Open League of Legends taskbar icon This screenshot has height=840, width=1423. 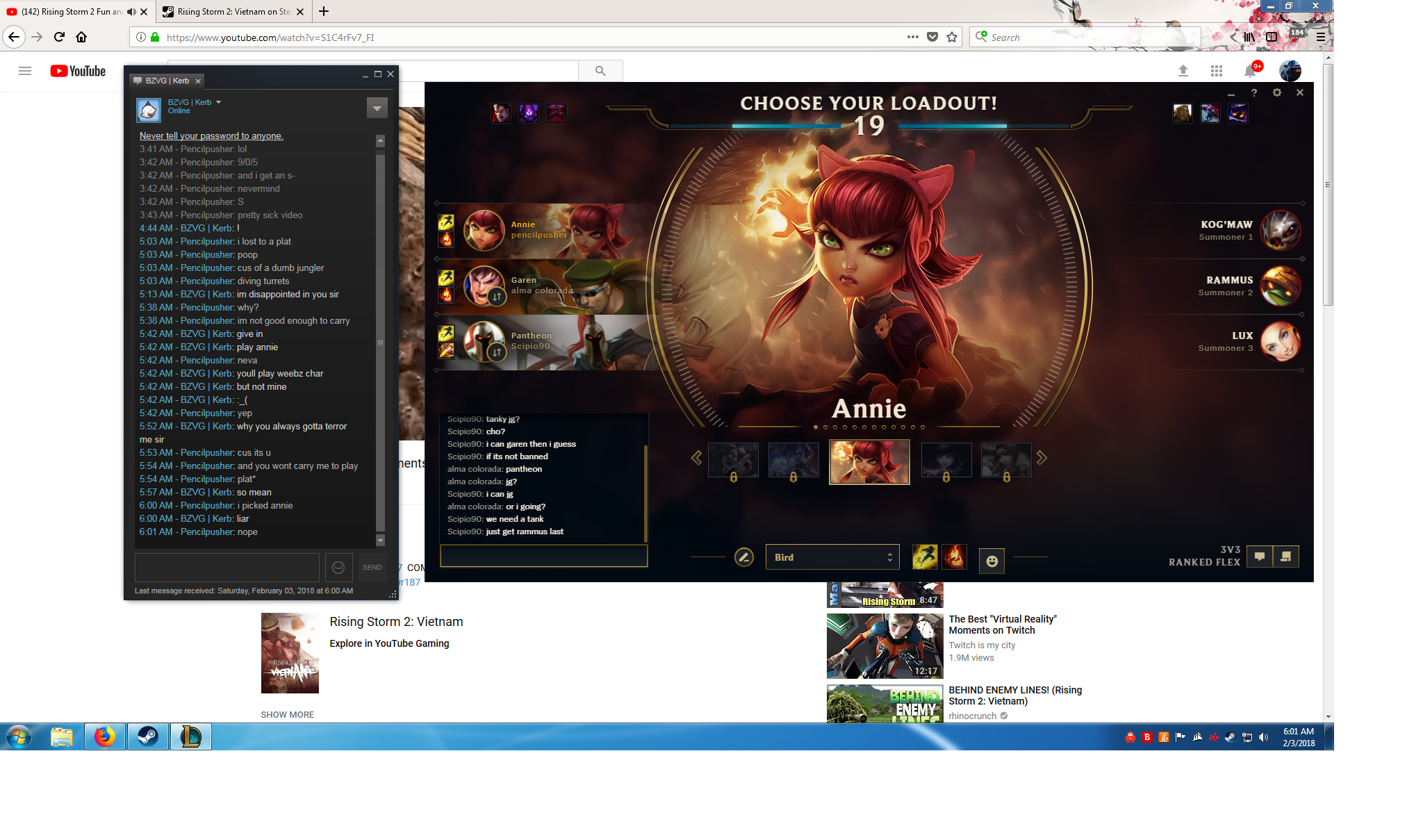point(190,736)
